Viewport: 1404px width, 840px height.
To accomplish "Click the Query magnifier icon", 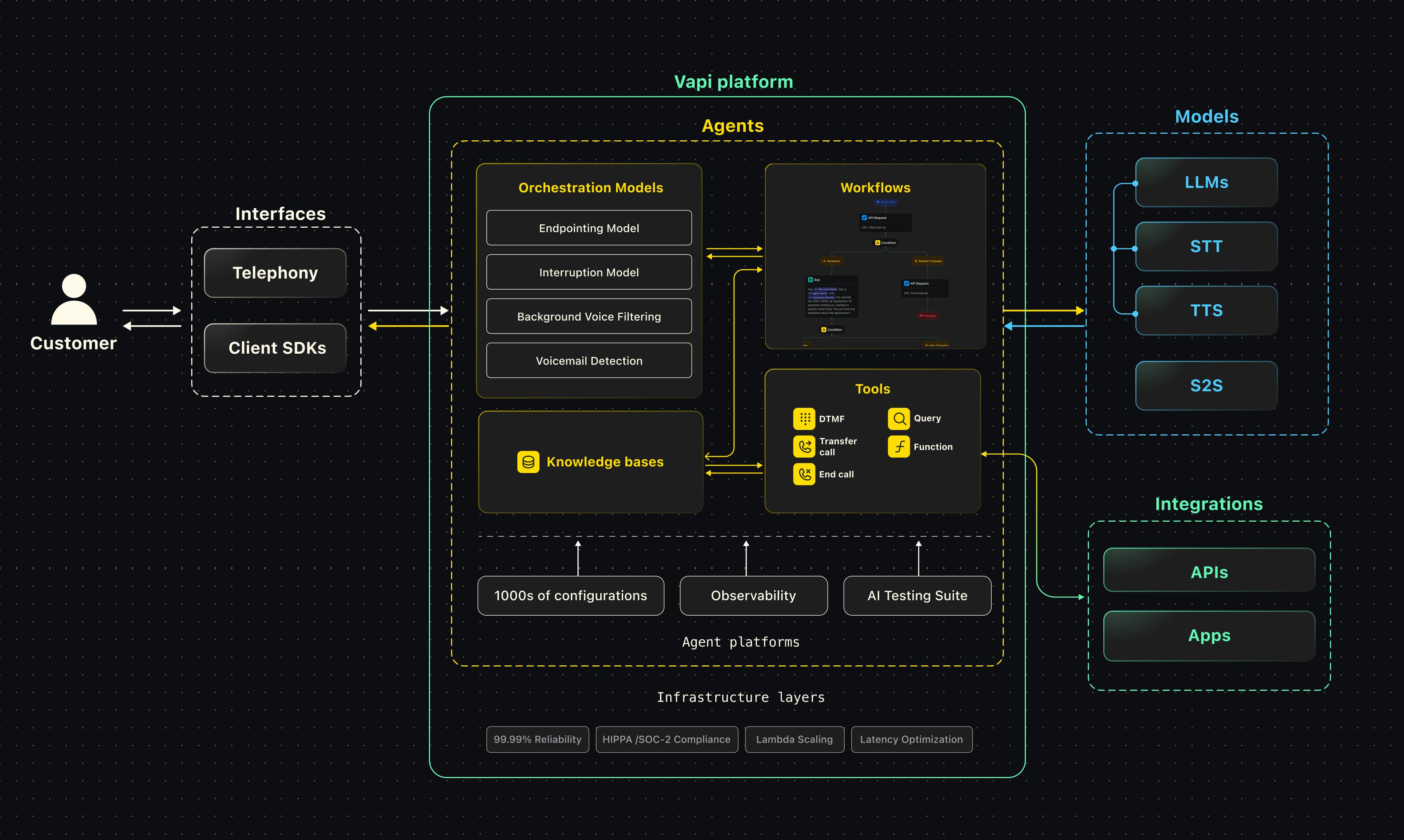I will [x=898, y=419].
